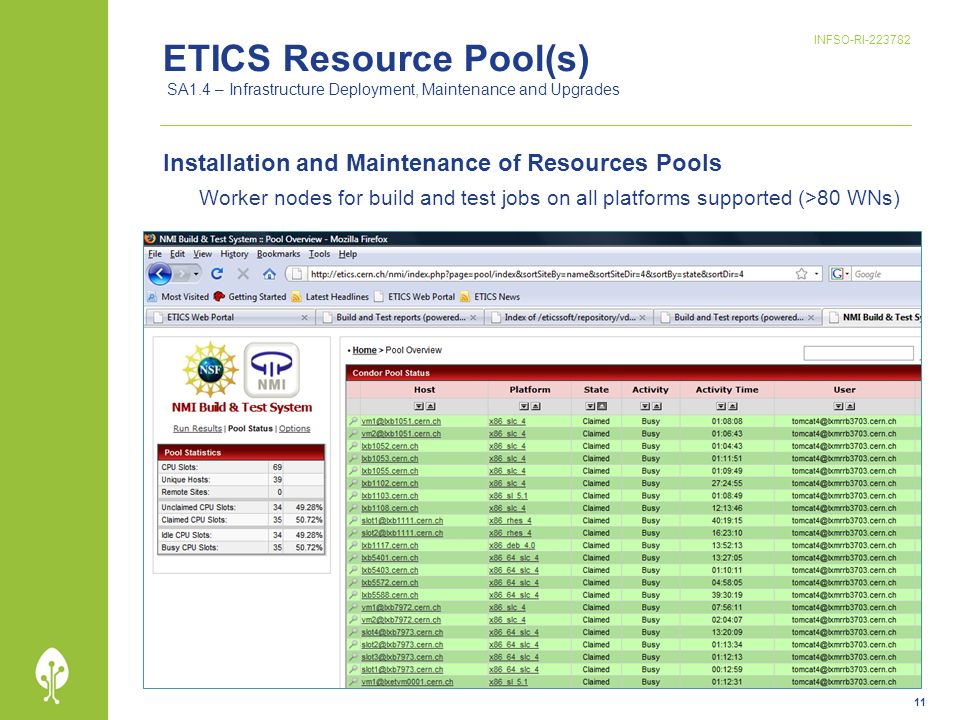The height and width of the screenshot is (720, 960).
Task: Open host link lxb1102.cern.ch
Action: [390, 483]
